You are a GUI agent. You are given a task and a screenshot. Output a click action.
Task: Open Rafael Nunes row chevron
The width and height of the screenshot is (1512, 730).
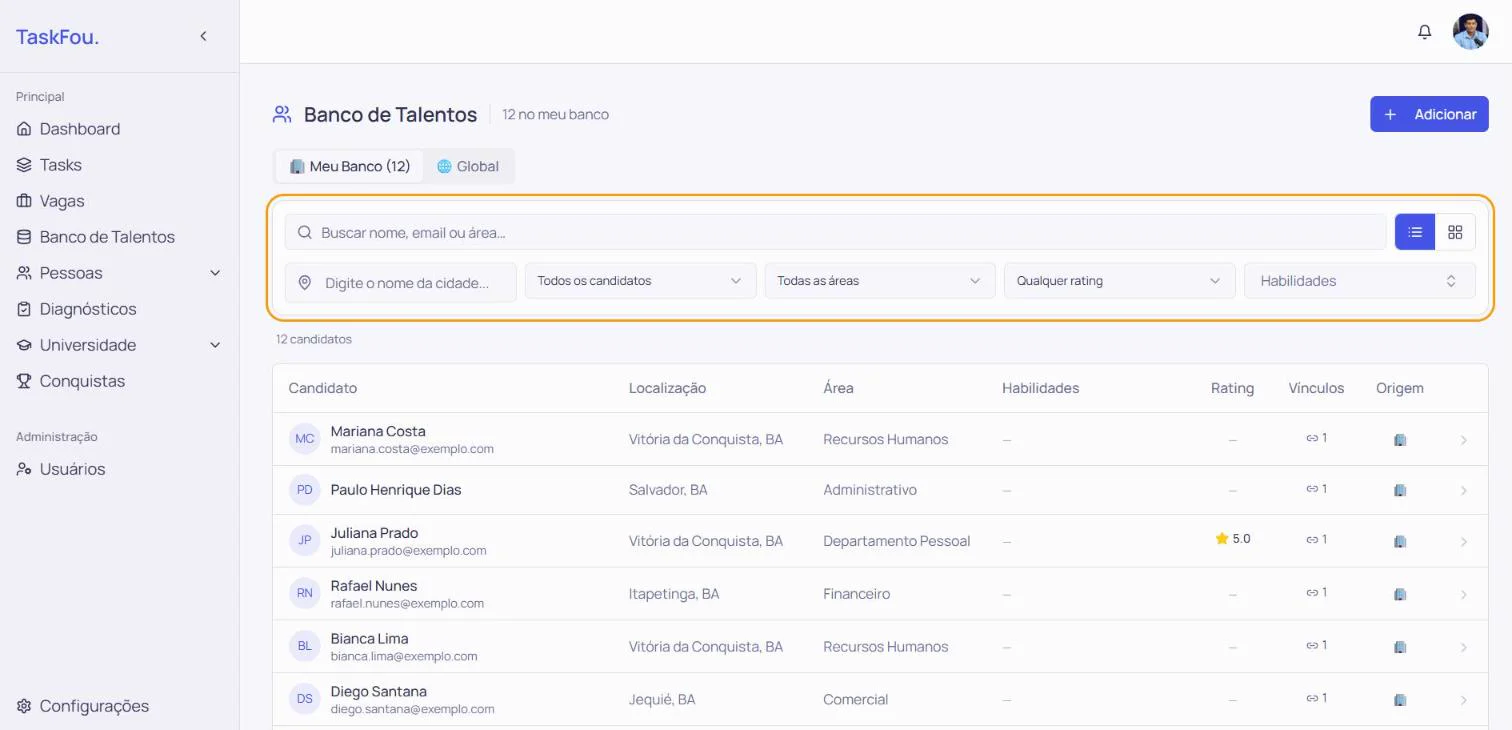(x=1464, y=595)
